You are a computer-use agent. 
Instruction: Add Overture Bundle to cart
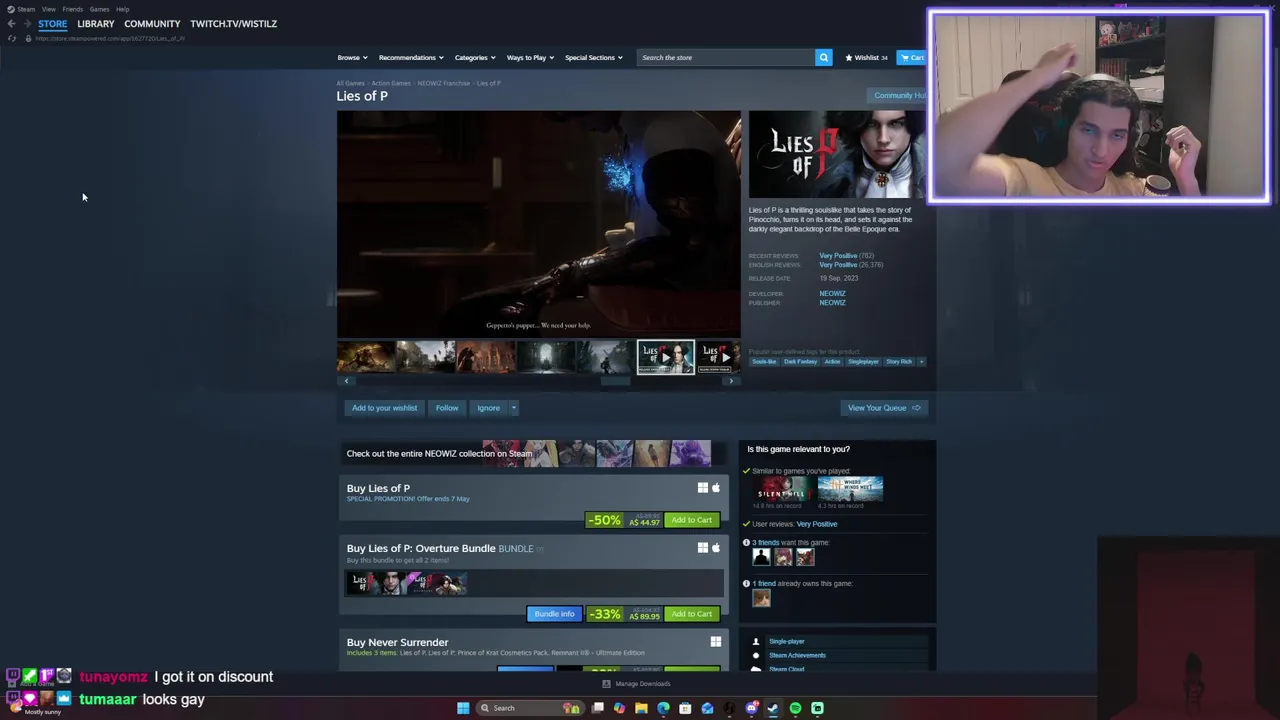pos(691,614)
